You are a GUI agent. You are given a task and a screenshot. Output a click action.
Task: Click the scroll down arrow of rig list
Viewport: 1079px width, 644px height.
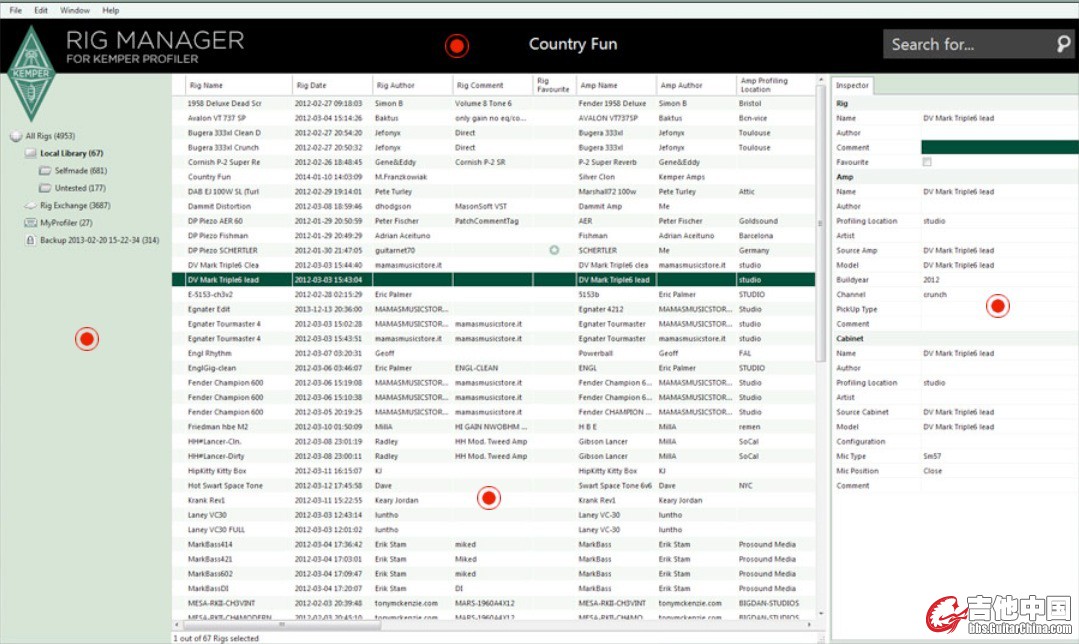[820, 614]
